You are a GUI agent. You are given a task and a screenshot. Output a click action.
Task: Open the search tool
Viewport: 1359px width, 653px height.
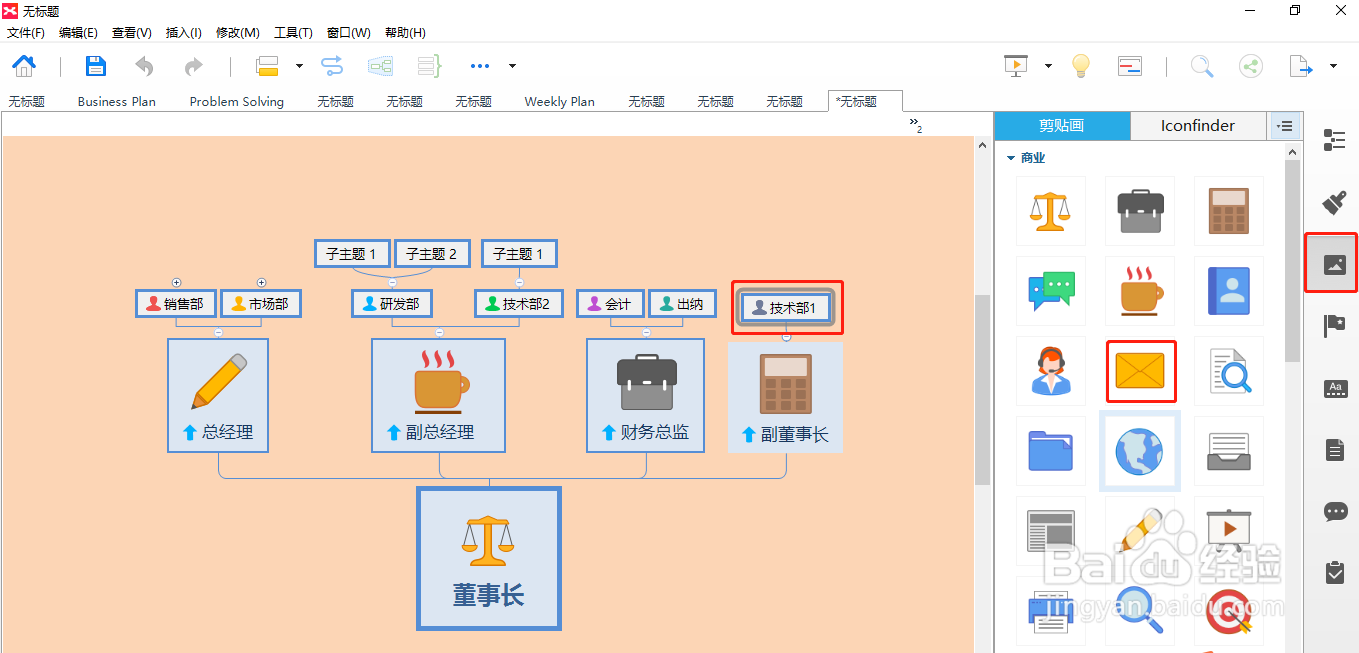pyautogui.click(x=1202, y=65)
